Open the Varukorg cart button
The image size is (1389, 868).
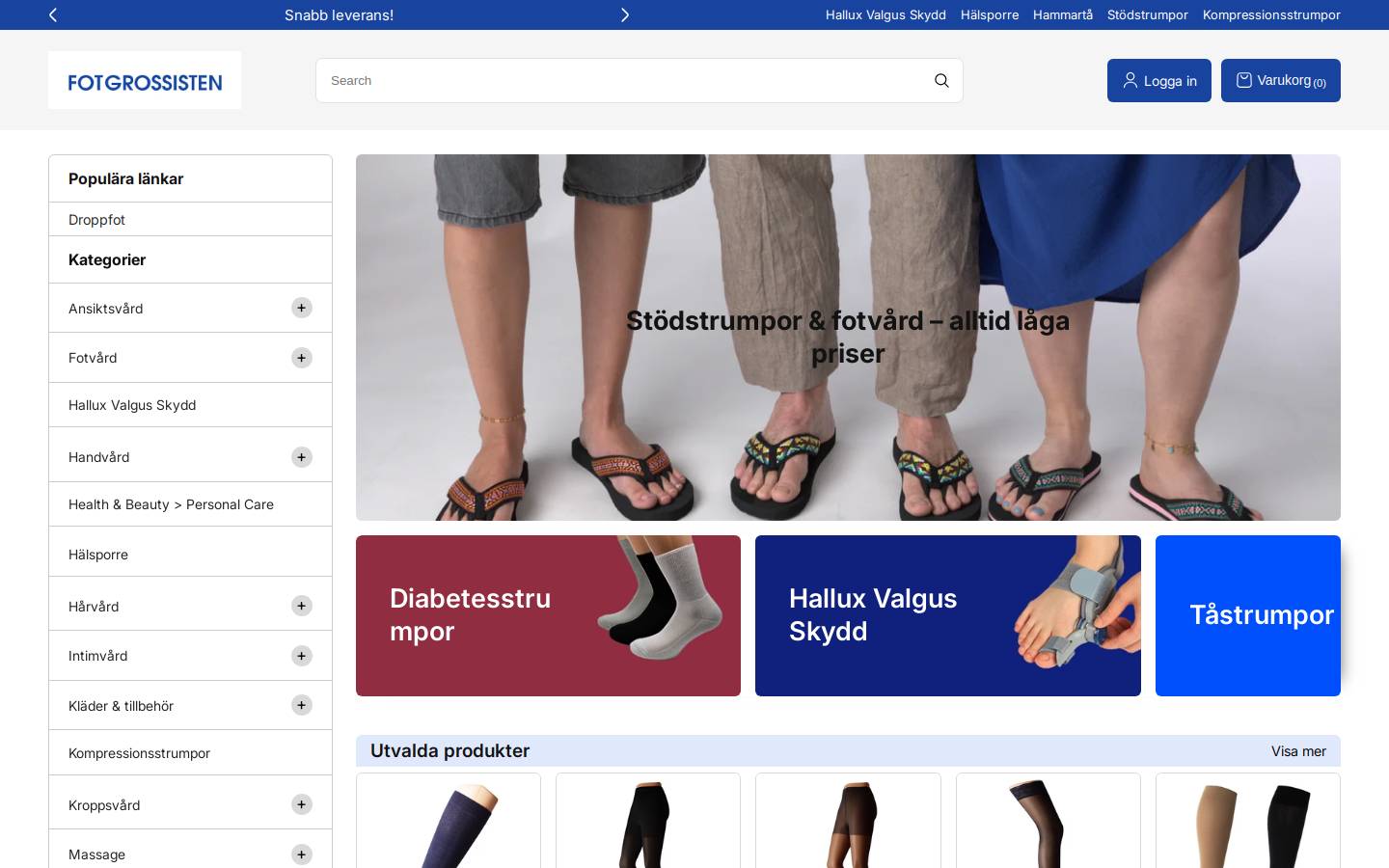pyautogui.click(x=1281, y=81)
